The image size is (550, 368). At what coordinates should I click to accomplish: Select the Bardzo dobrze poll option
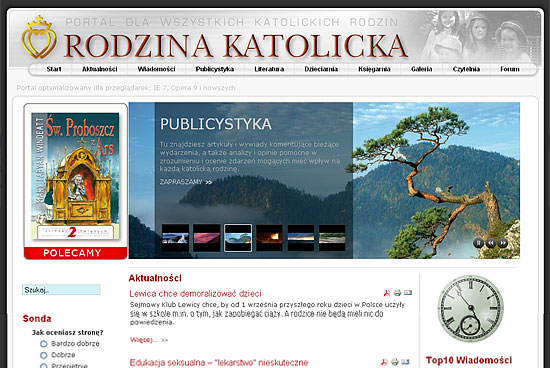43,343
